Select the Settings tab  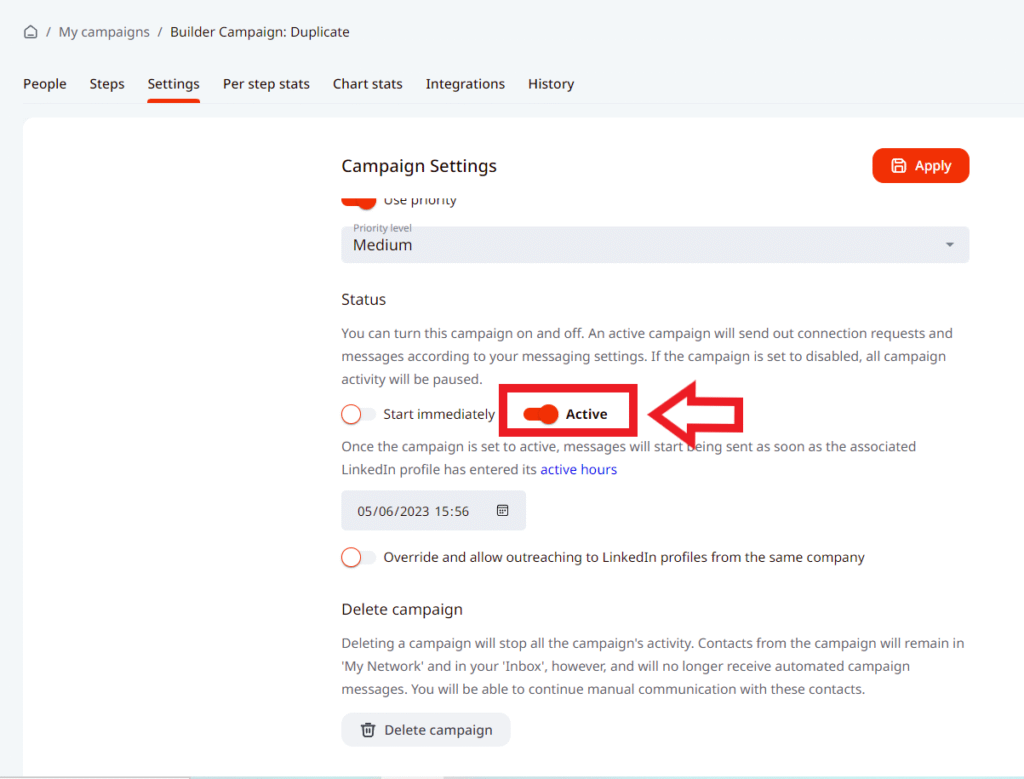click(x=173, y=84)
